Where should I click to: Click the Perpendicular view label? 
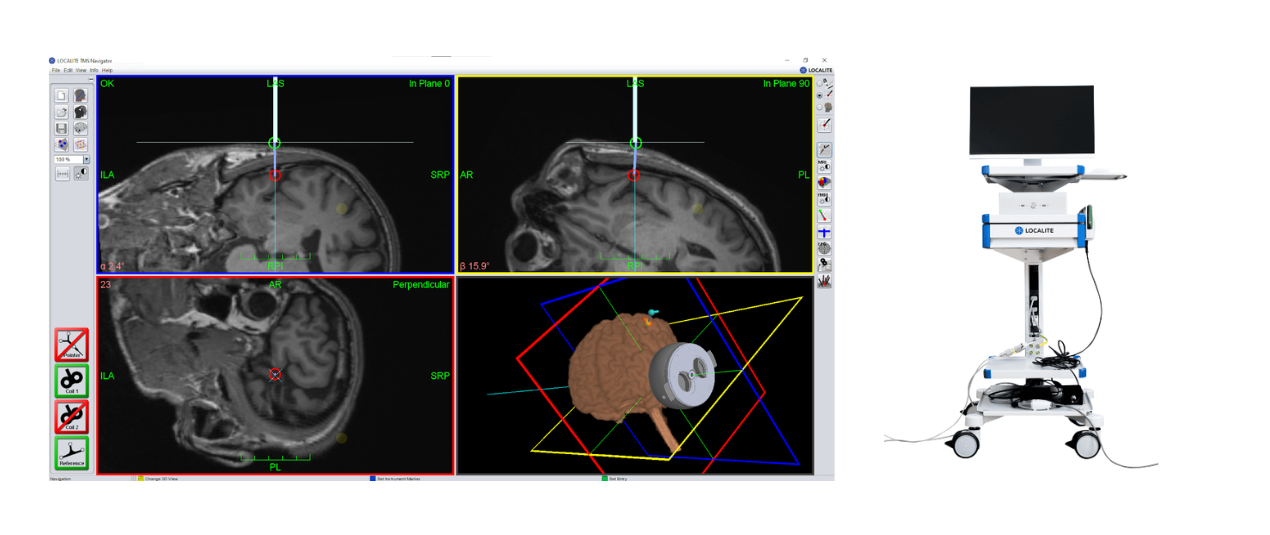(x=421, y=285)
